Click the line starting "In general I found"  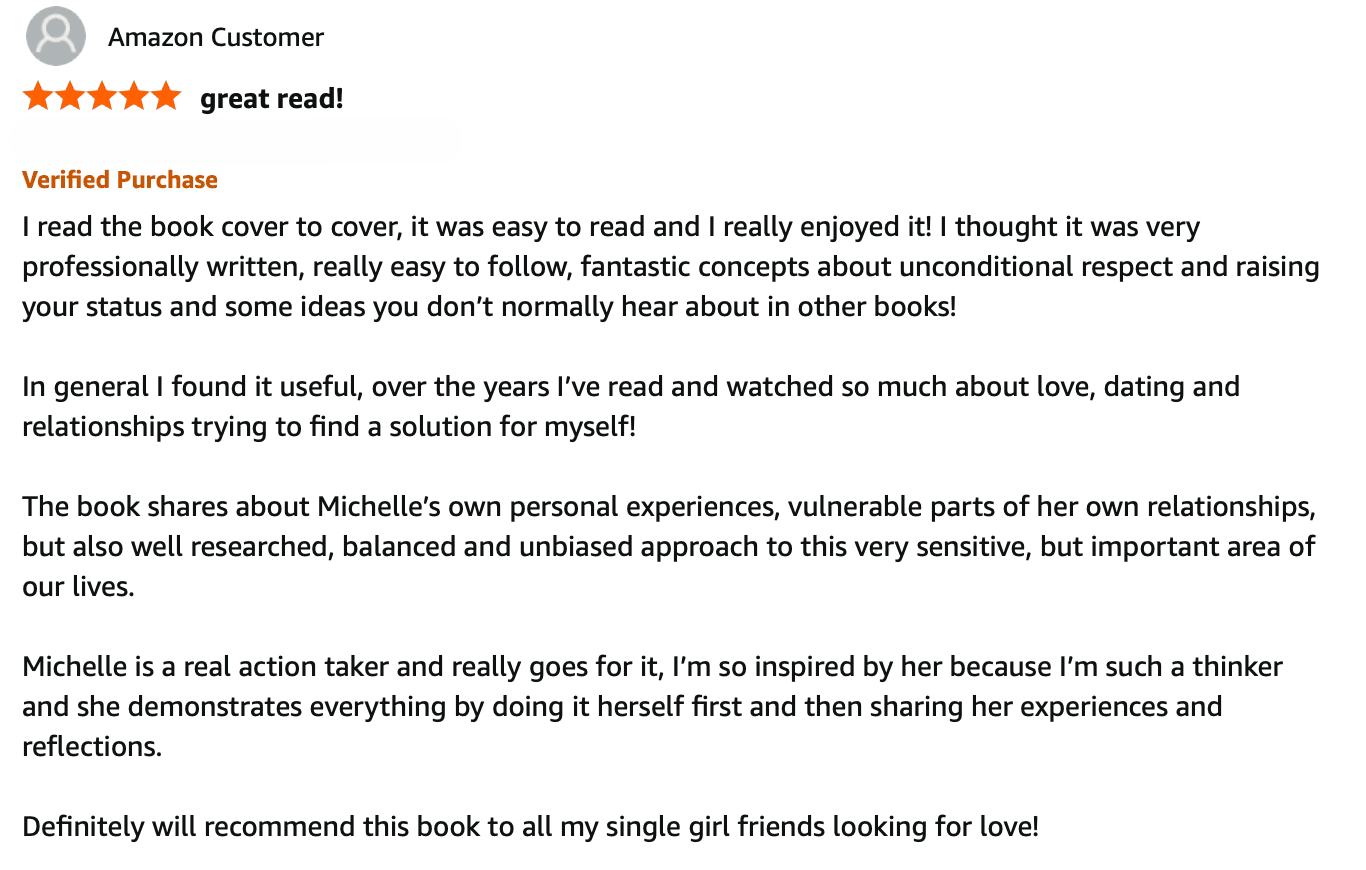[x=630, y=387]
